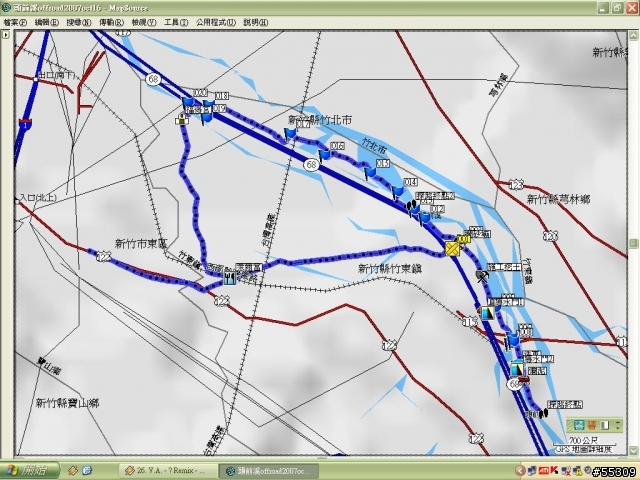Click language bar orange character icon

592,425
